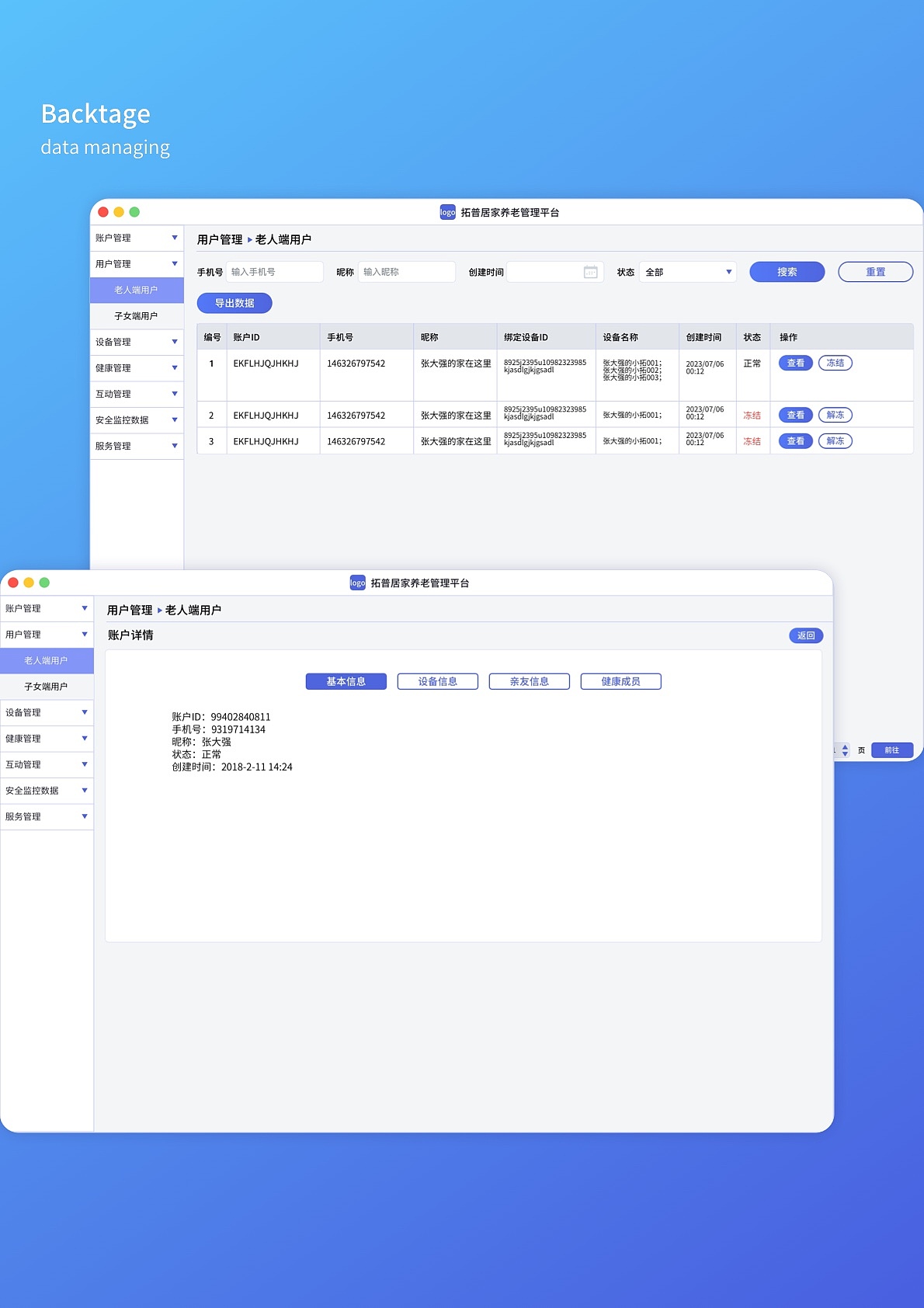The height and width of the screenshot is (1308, 924).
Task: Click 用户管理 breadcrumb in front window
Action: (x=130, y=610)
